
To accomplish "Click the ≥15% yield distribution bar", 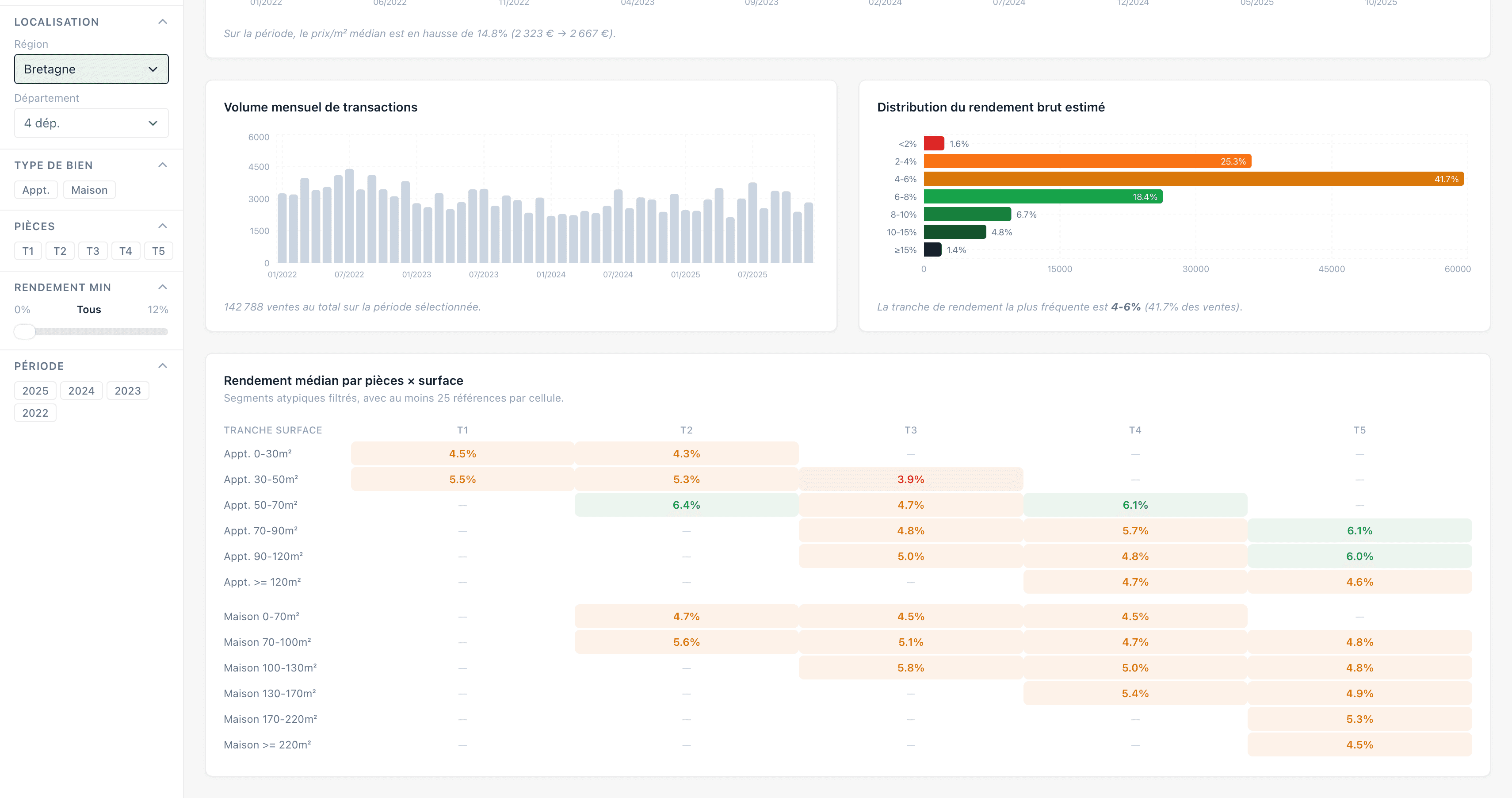I will [x=933, y=249].
